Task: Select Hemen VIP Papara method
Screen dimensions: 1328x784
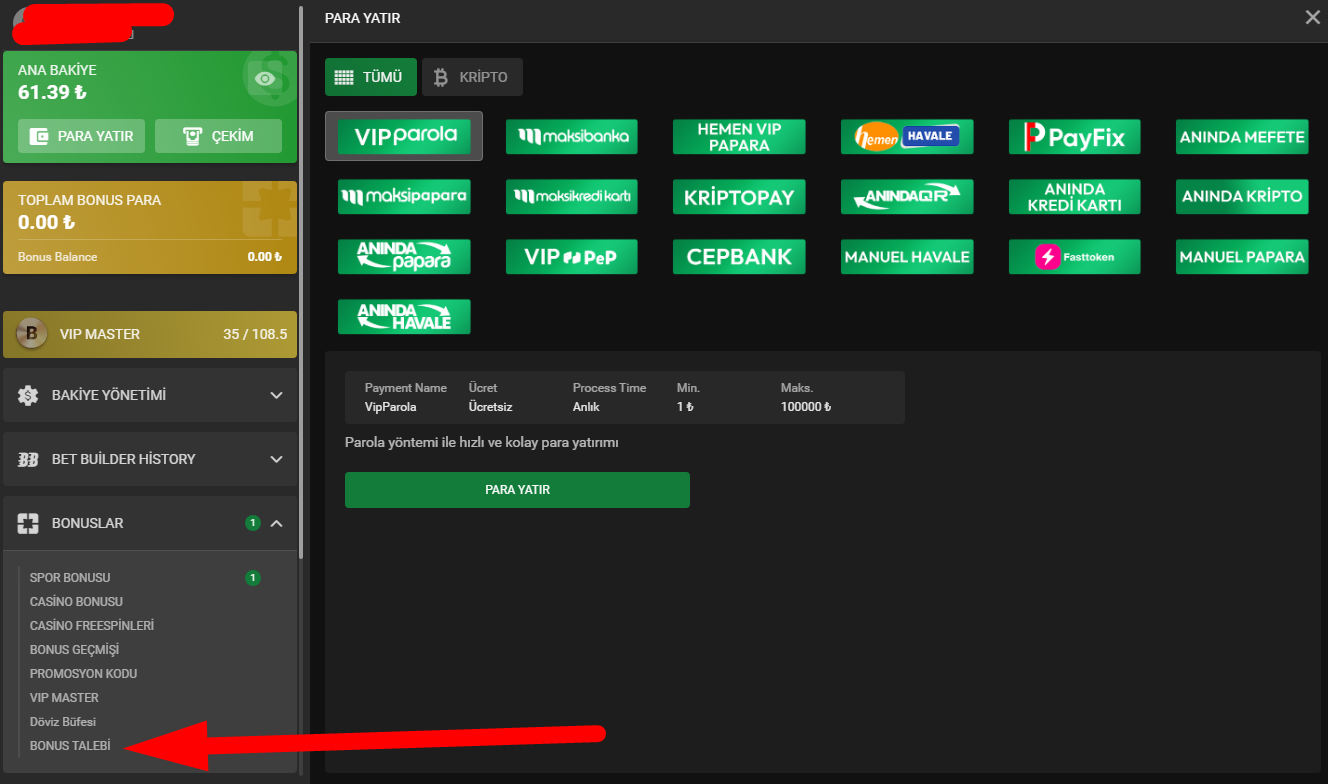Action: click(x=739, y=137)
